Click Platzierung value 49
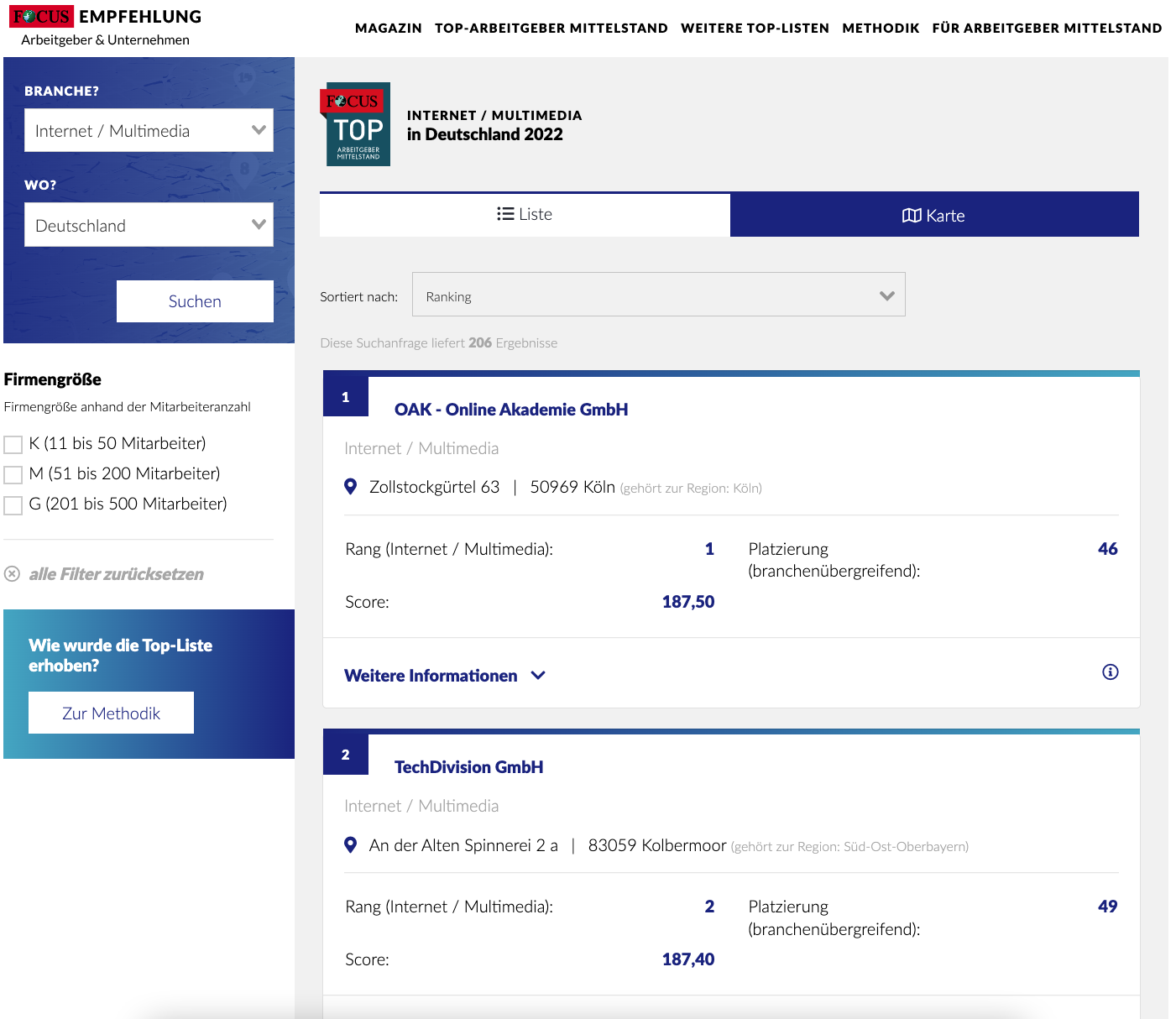Viewport: 1176px width, 1019px height. pyautogui.click(x=1108, y=907)
